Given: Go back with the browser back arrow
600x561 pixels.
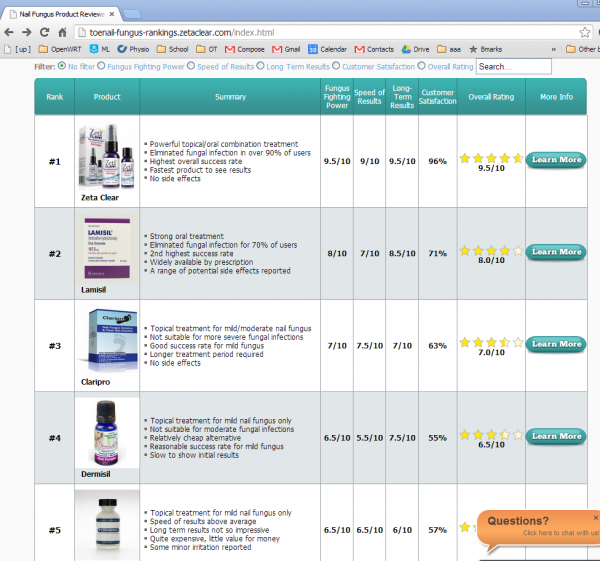Looking at the screenshot, I should [x=9, y=32].
